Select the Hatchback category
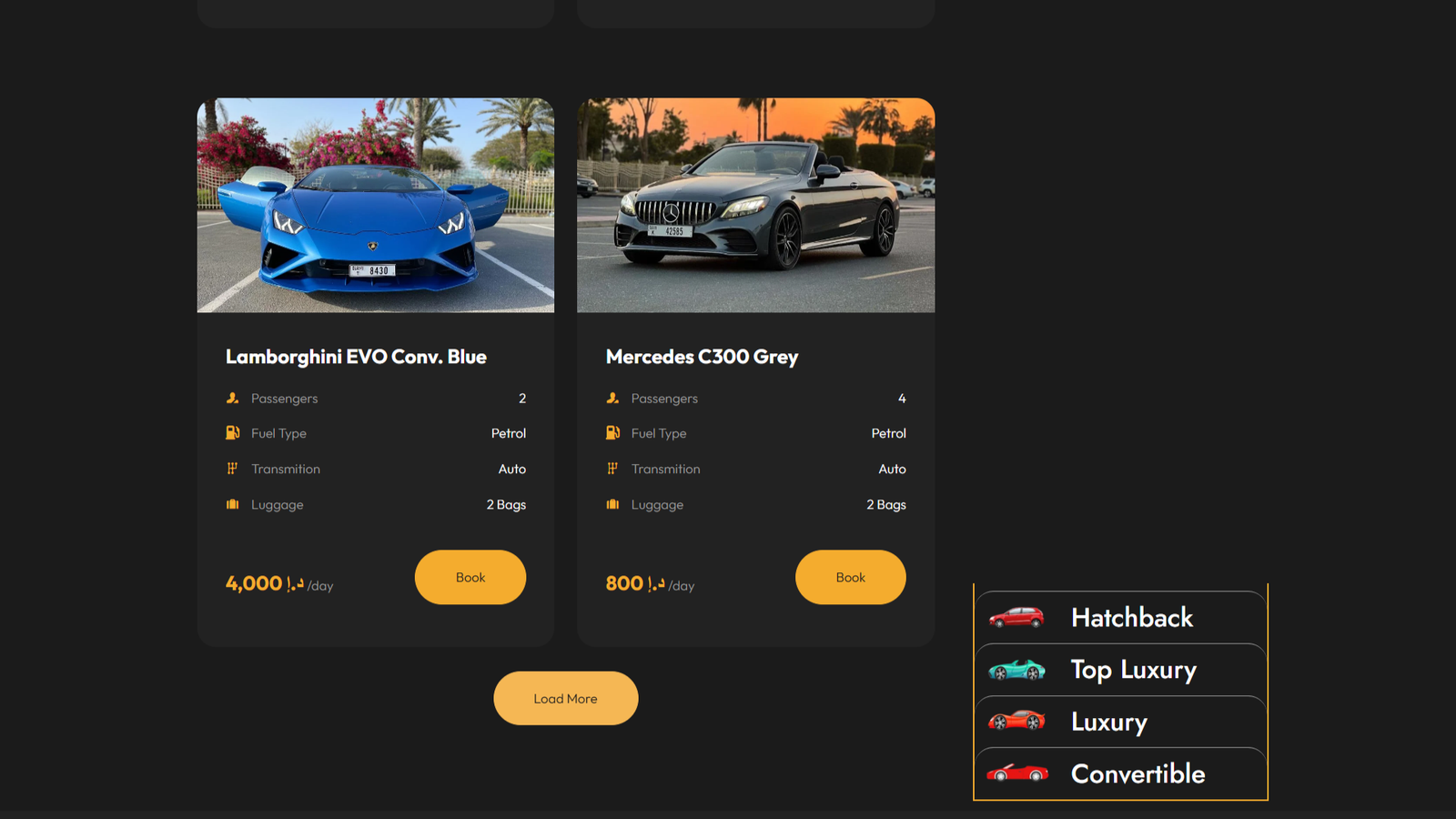Screen dimensions: 1456x819 click(1120, 618)
